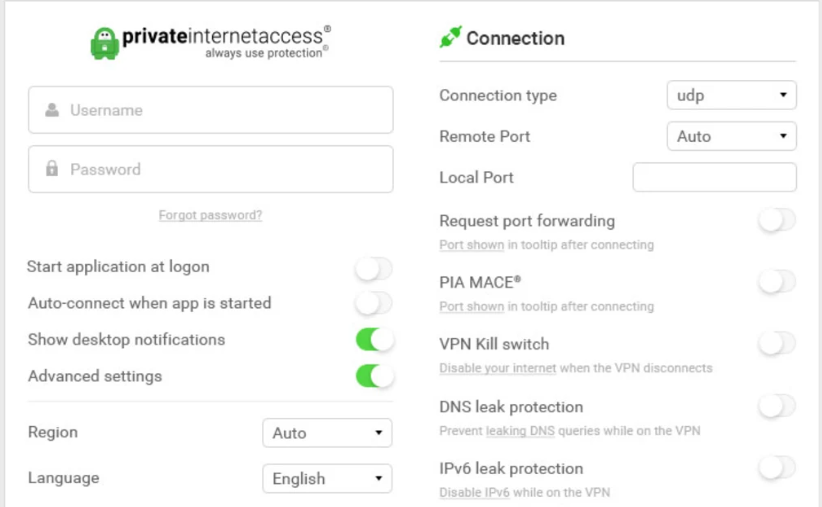The image size is (822, 507).
Task: Turn off Advanced settings toggle
Action: pos(374,376)
